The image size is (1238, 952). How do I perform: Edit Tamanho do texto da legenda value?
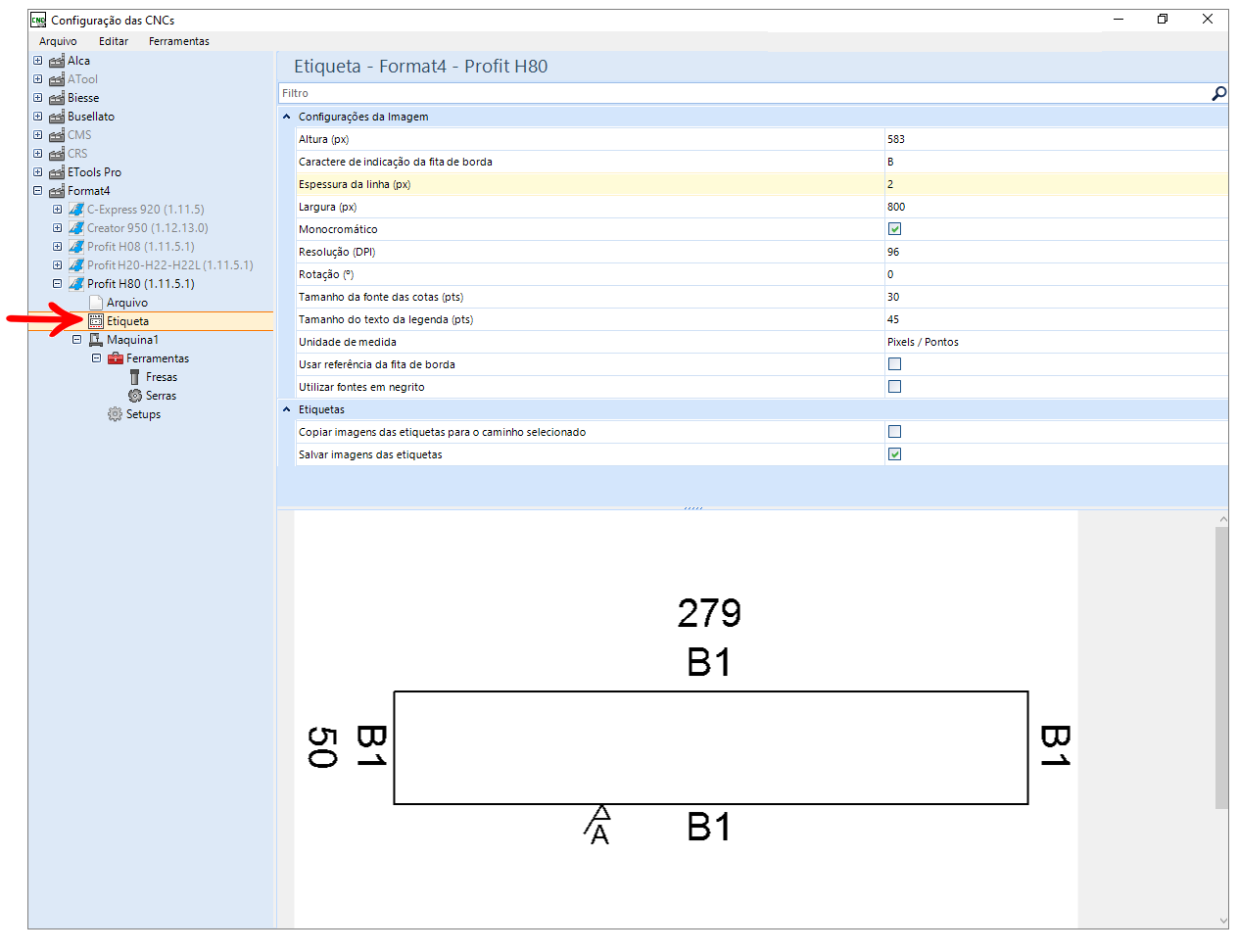pos(1056,319)
